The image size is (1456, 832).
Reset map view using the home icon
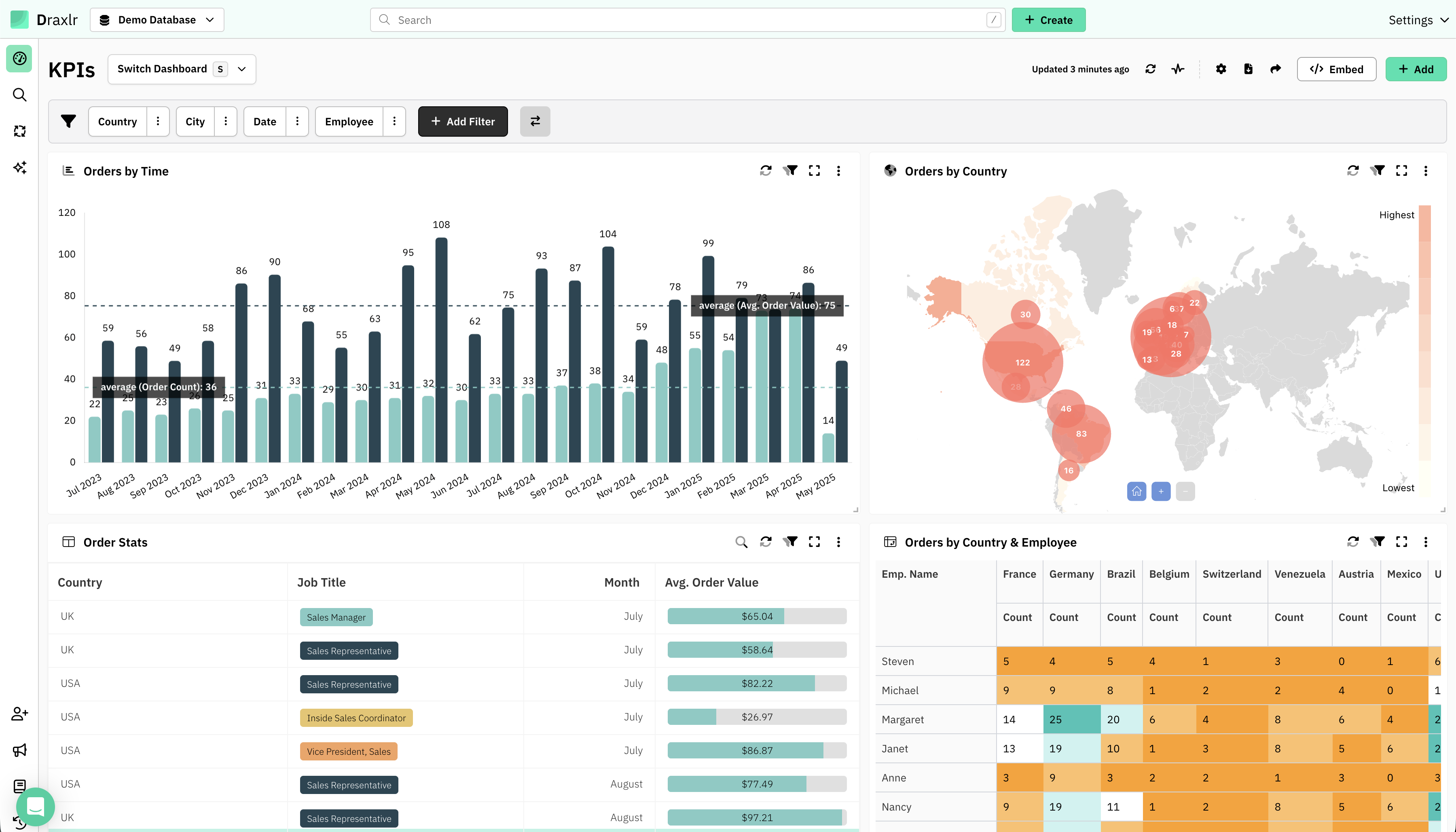(x=1136, y=491)
